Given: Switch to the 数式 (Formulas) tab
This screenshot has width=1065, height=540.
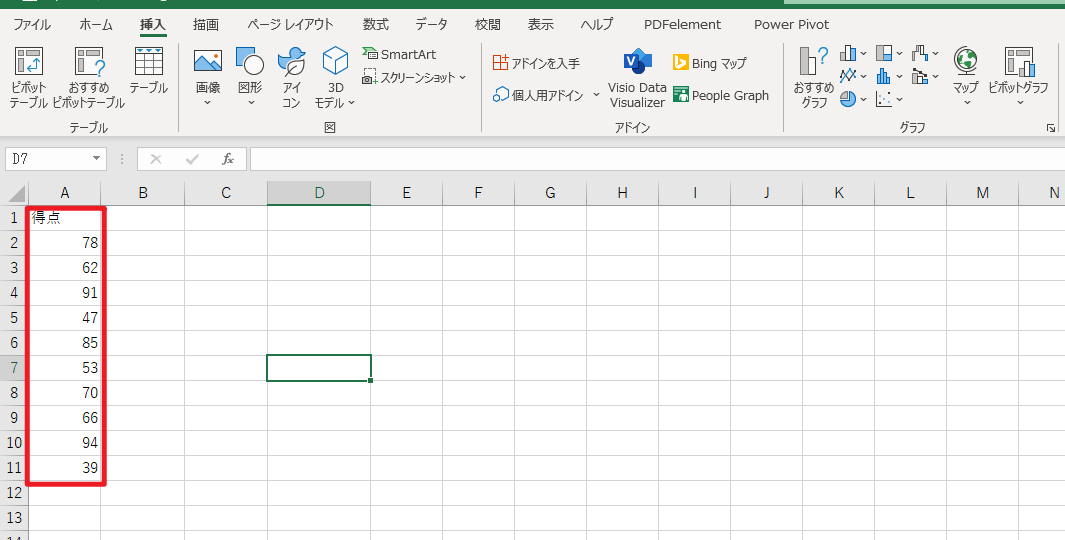Looking at the screenshot, I should point(376,24).
